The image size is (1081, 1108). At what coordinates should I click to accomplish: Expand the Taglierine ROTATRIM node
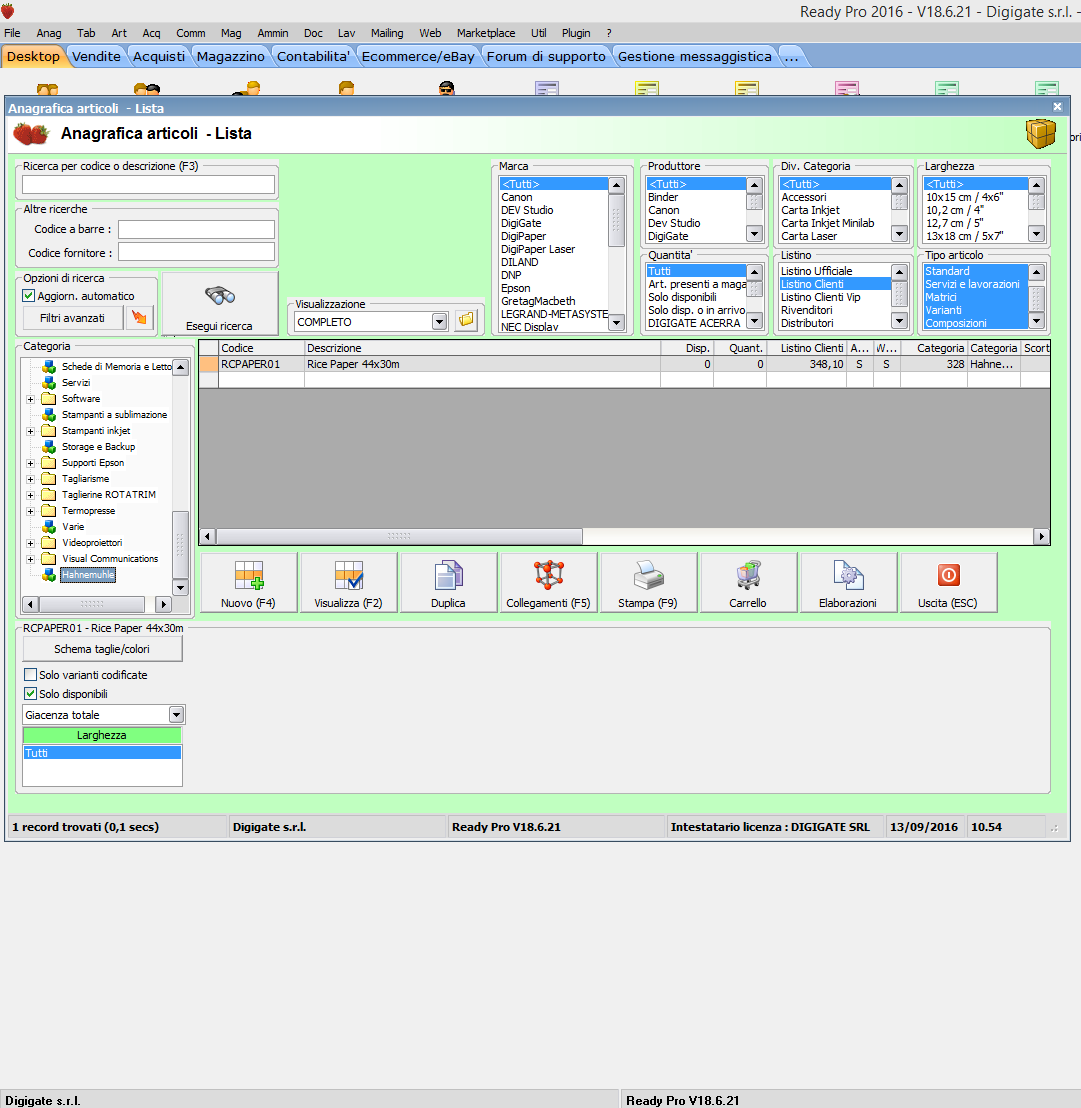(30, 495)
